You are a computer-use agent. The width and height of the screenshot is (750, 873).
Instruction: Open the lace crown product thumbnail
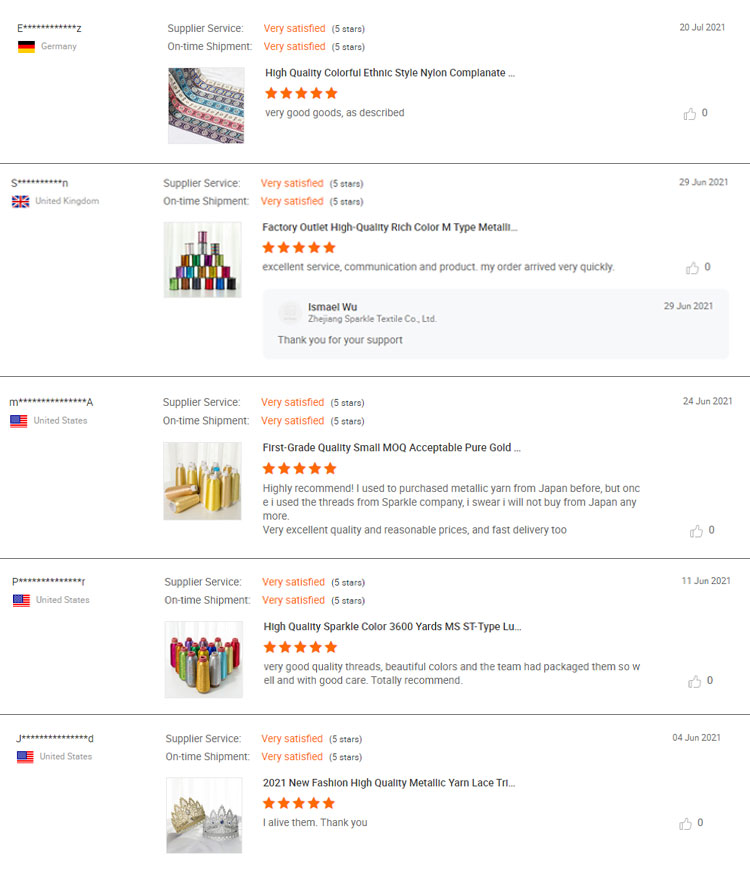click(x=204, y=815)
